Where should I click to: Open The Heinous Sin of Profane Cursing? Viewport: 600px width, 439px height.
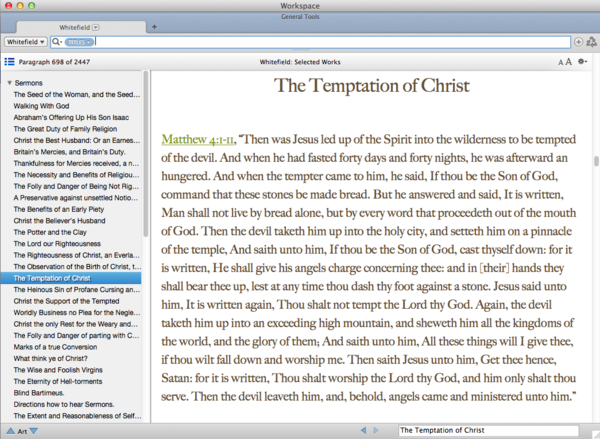click(x=77, y=290)
